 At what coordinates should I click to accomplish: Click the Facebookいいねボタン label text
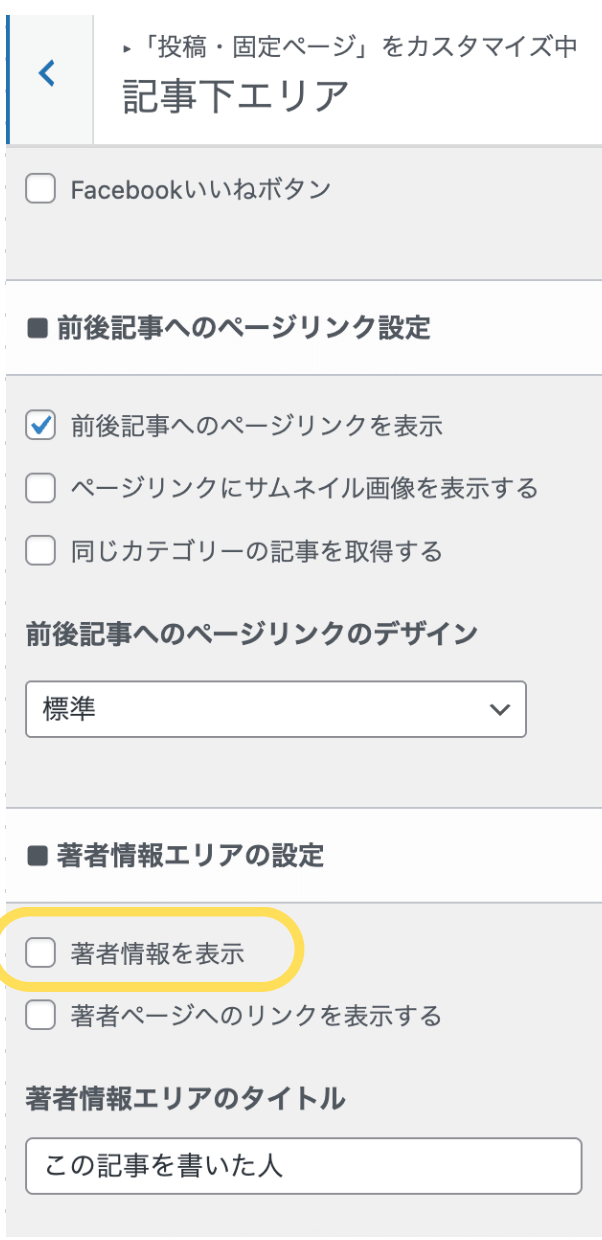click(200, 190)
